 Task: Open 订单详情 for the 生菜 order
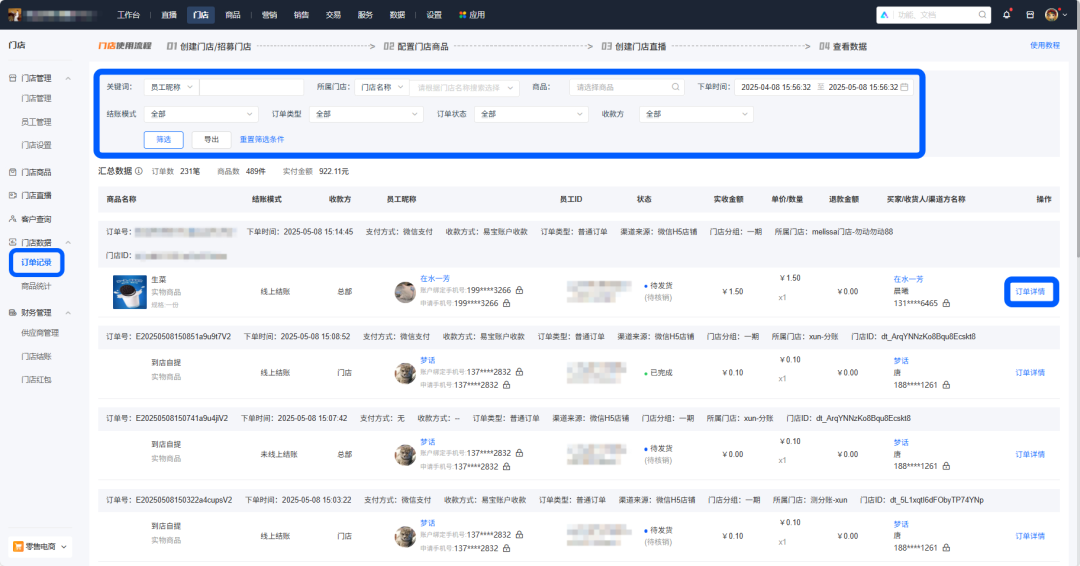click(x=1030, y=291)
